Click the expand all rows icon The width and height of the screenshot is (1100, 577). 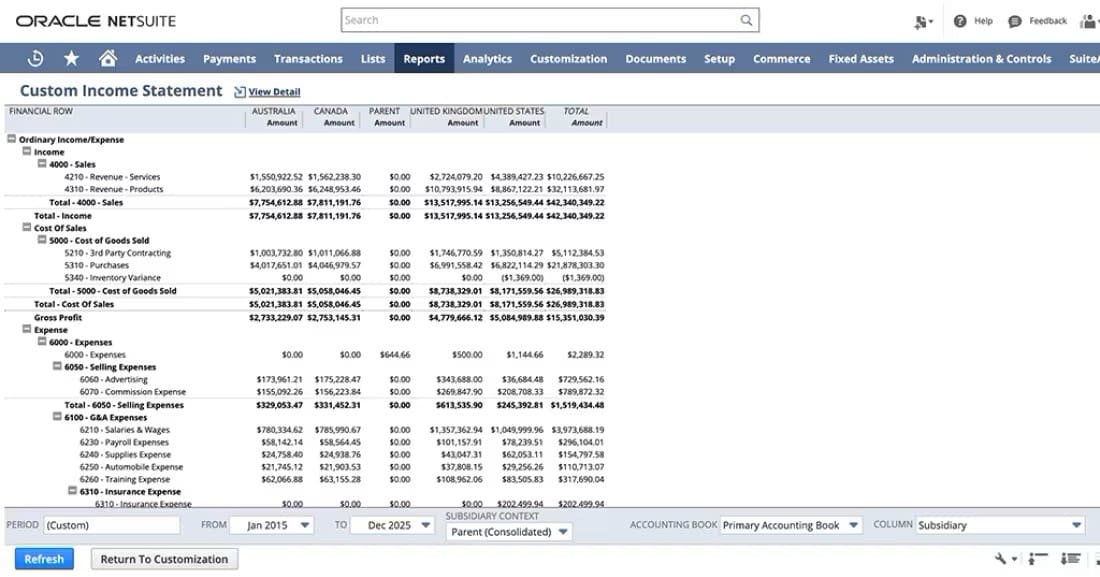pyautogui.click(x=1072, y=559)
